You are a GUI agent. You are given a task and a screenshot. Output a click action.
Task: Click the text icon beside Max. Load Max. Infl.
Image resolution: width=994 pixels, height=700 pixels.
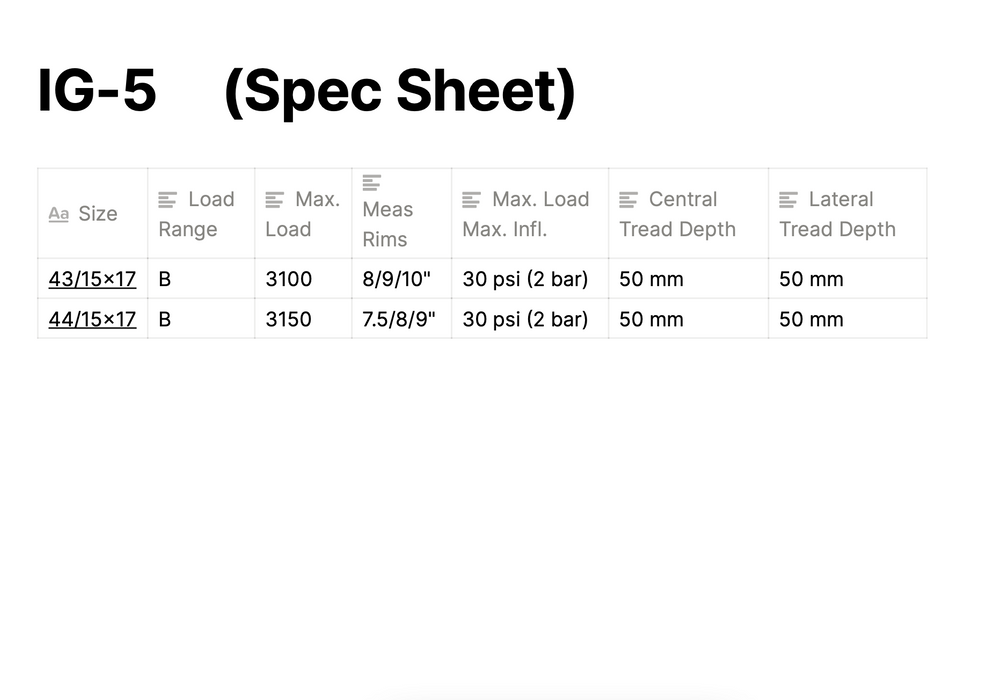pos(472,200)
